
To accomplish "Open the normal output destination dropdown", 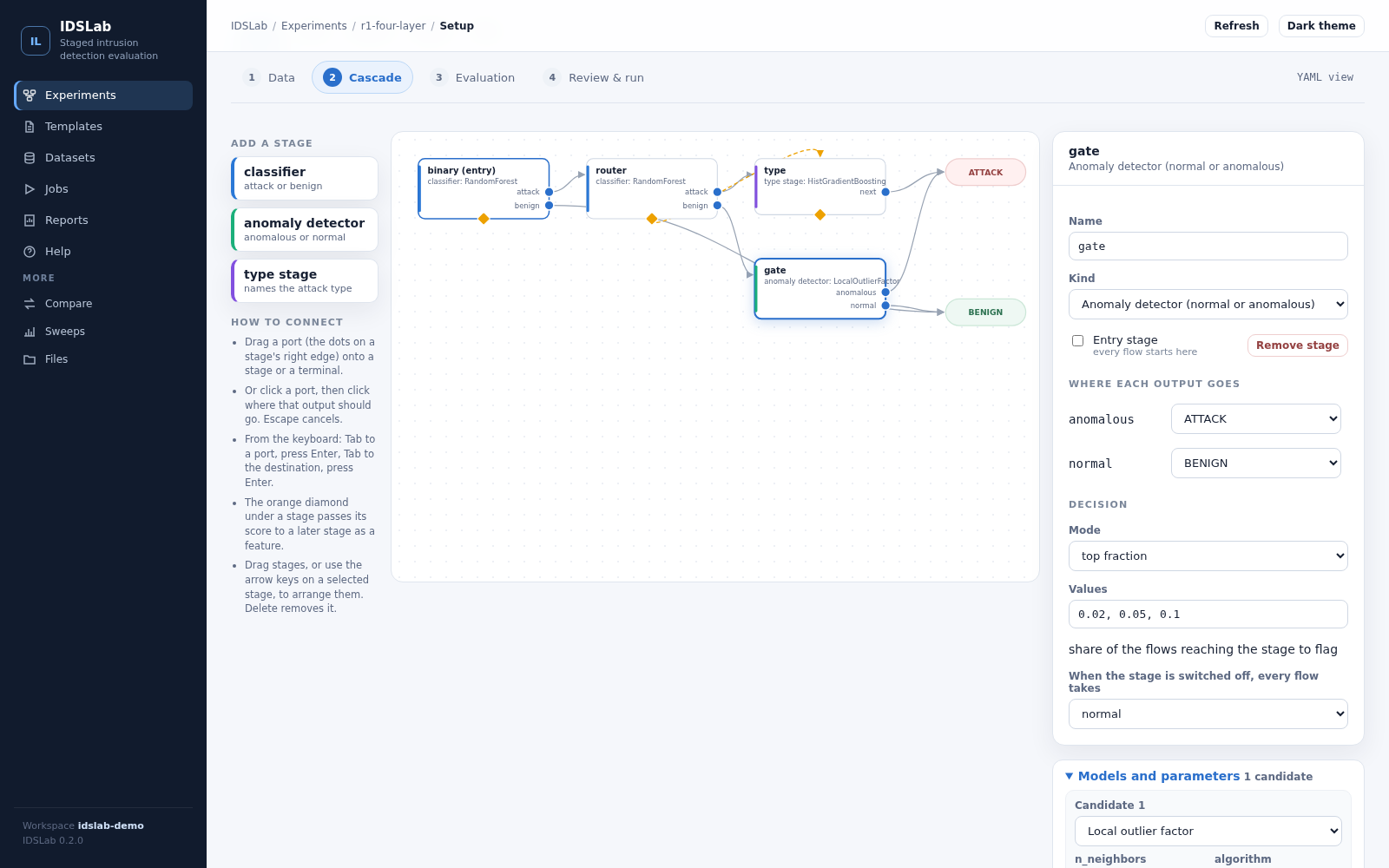I will (1256, 464).
